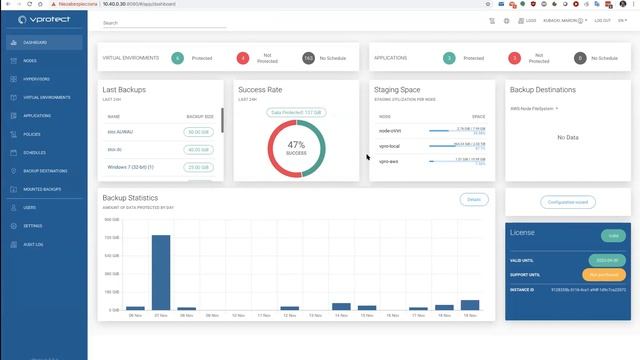This screenshot has width=640, height=360.
Task: Reload the page with browser refresh icon
Action: tap(29, 4)
